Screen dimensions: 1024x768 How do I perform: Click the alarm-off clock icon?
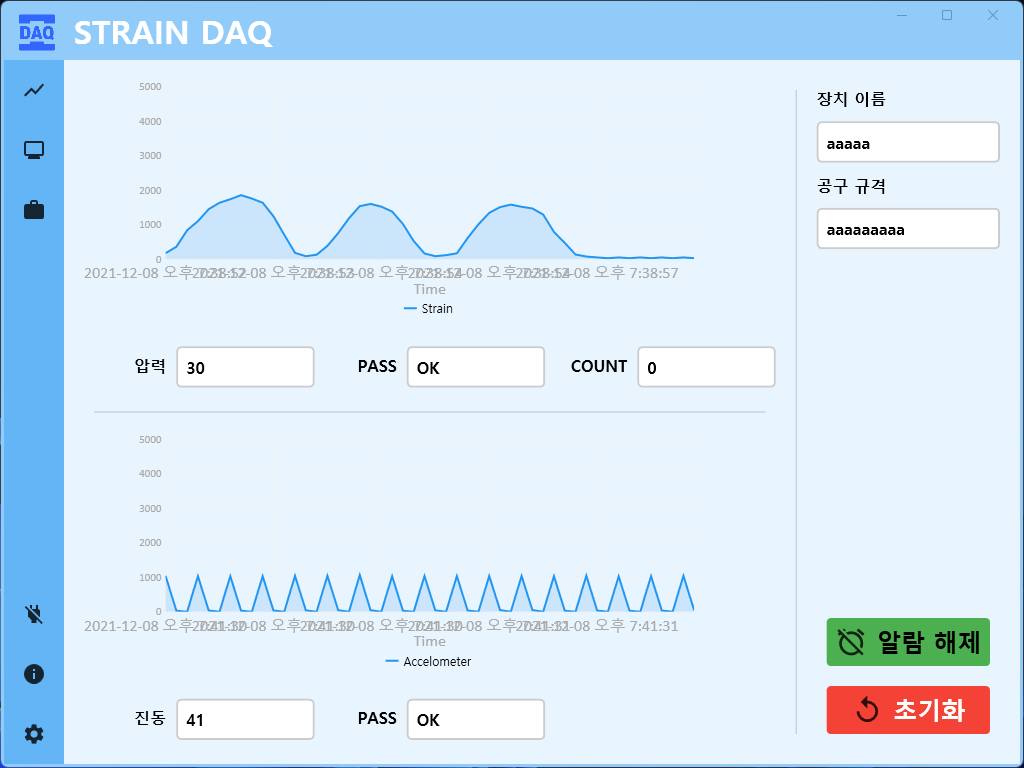click(x=852, y=643)
